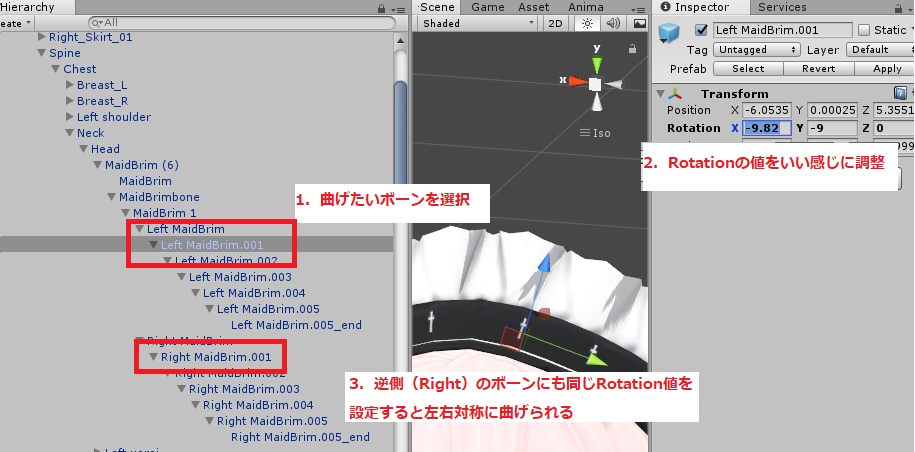
Task: Click the object name field
Action: pos(783,30)
